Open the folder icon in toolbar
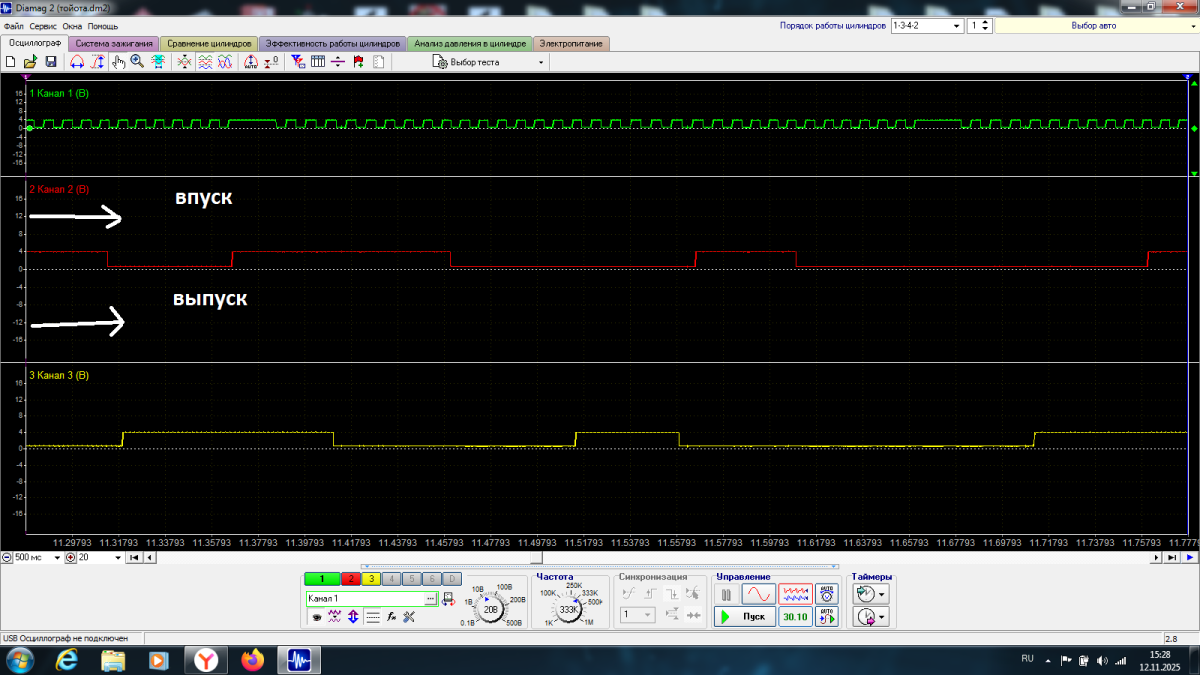The image size is (1200, 675). tap(30, 62)
